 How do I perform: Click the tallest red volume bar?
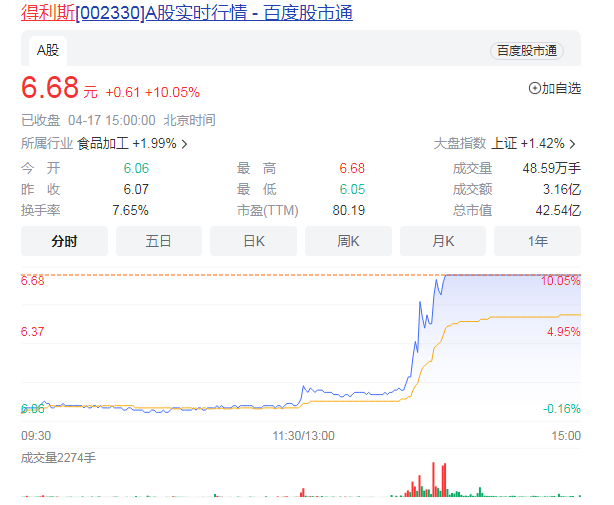click(433, 479)
